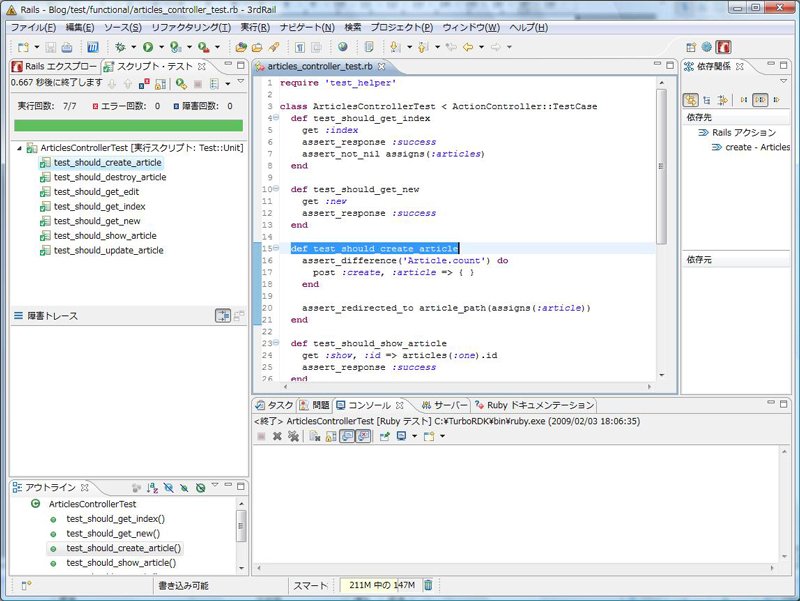The height and width of the screenshot is (601, 800).
Task: Click the test history icon
Action: pyautogui.click(x=215, y=84)
